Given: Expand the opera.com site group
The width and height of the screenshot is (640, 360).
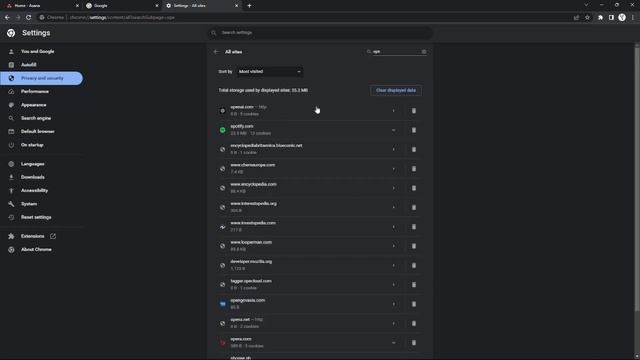Looking at the screenshot, I should coord(393,343).
